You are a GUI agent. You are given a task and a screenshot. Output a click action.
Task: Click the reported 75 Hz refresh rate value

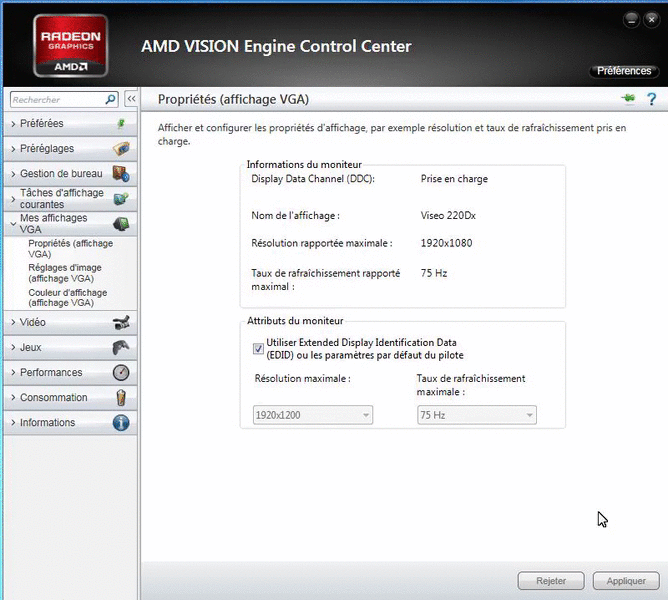click(434, 273)
